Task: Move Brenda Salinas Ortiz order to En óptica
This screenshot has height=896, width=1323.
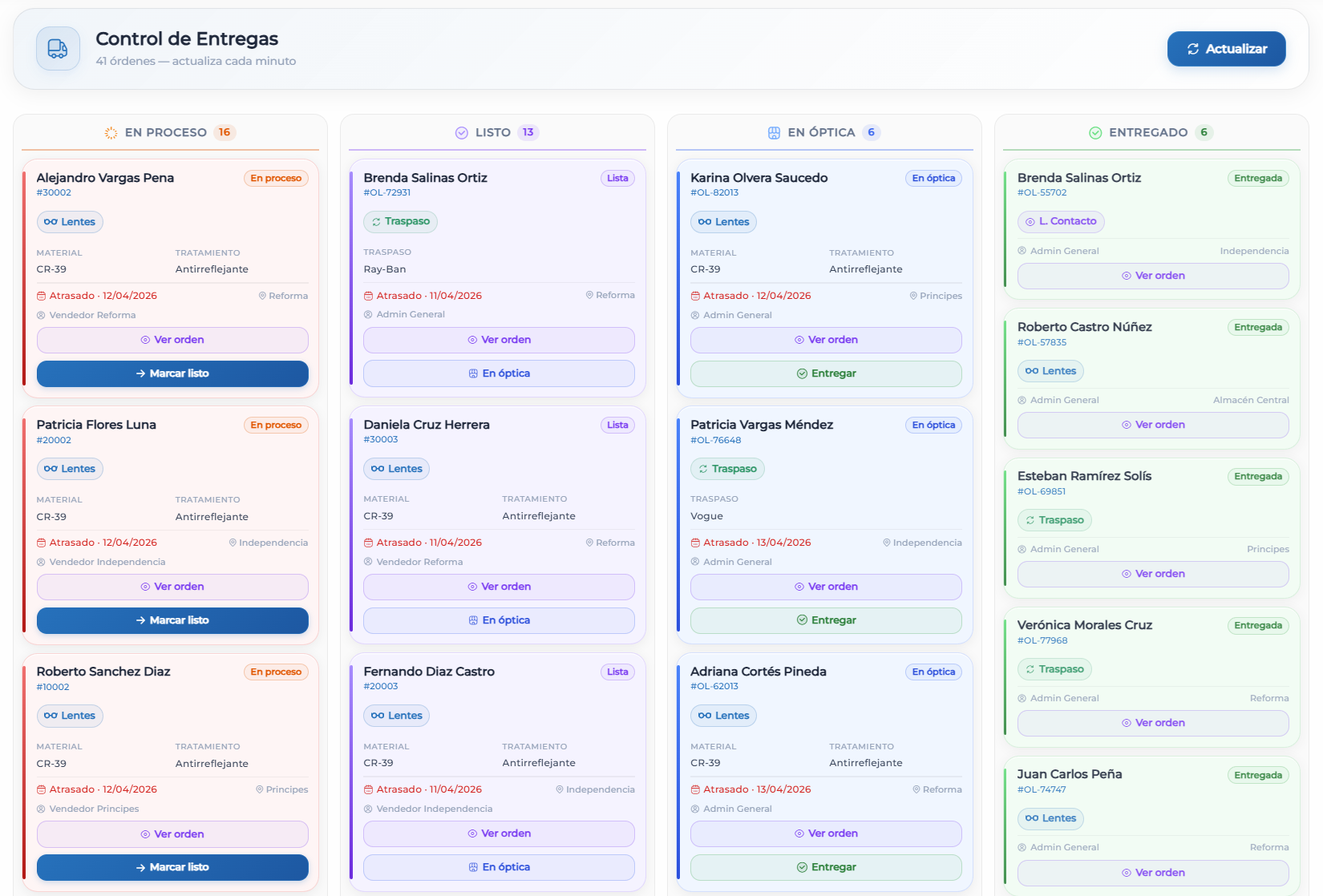Action: (499, 373)
